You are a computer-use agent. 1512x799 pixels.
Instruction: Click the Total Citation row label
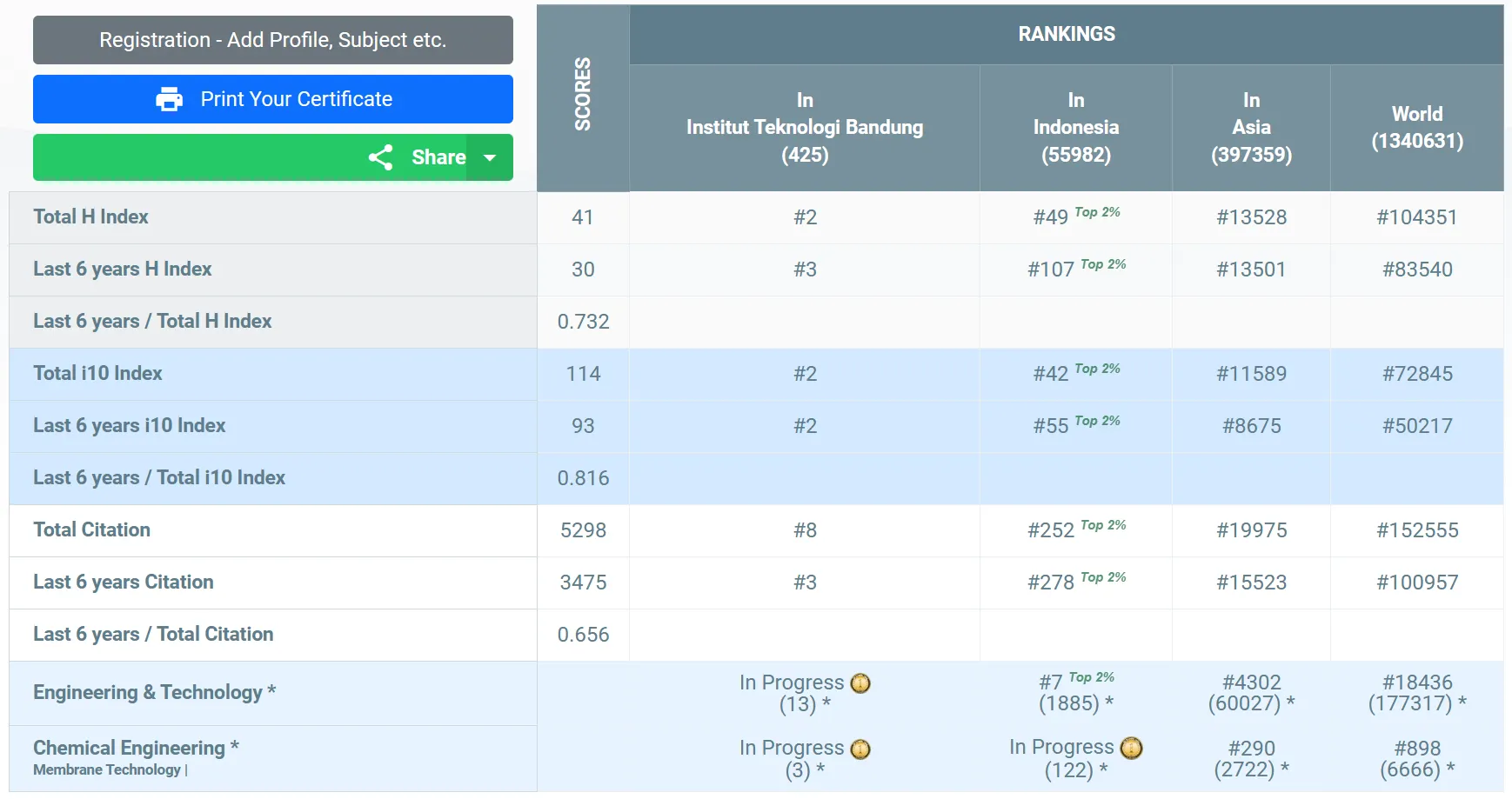click(91, 529)
